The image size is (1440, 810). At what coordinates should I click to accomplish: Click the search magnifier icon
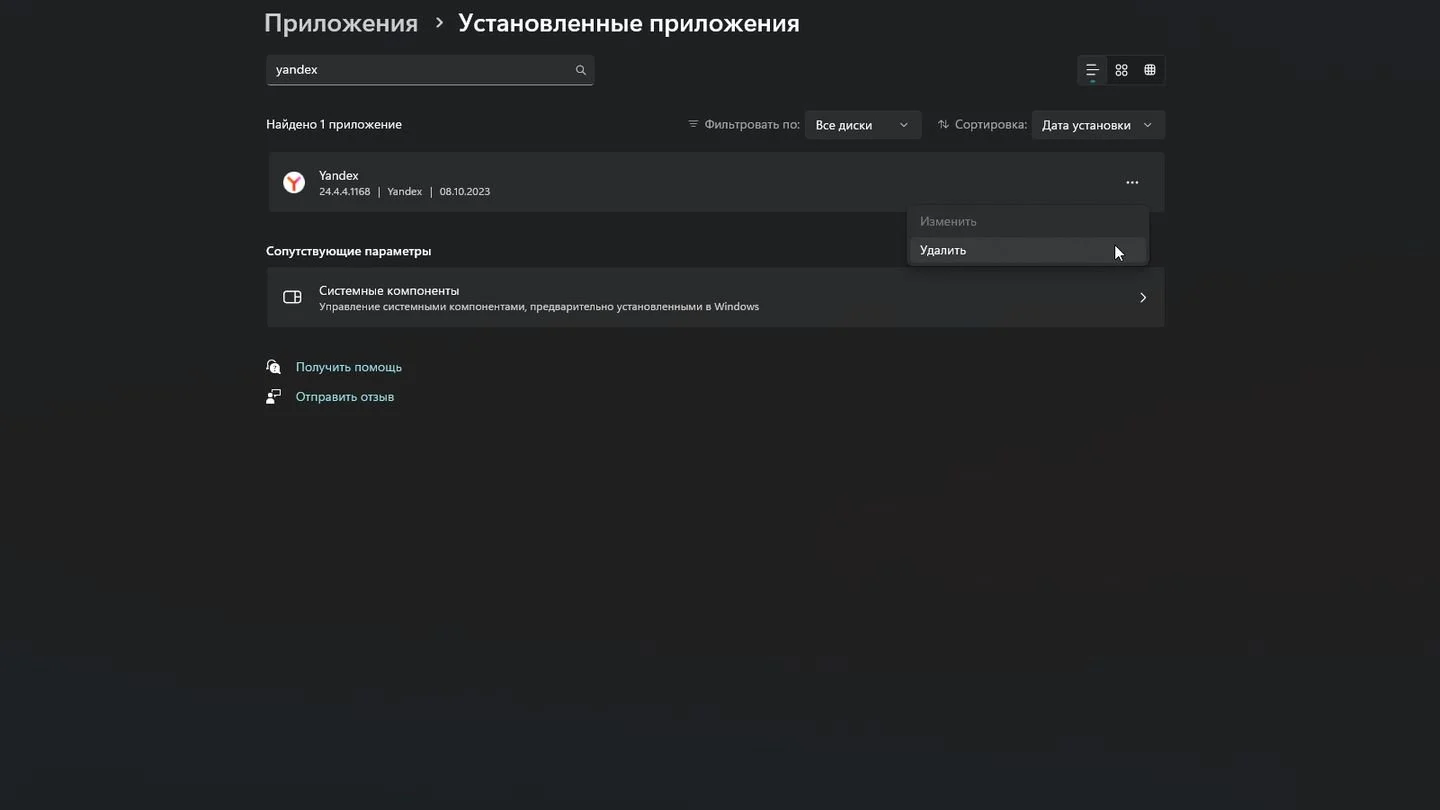(x=580, y=70)
